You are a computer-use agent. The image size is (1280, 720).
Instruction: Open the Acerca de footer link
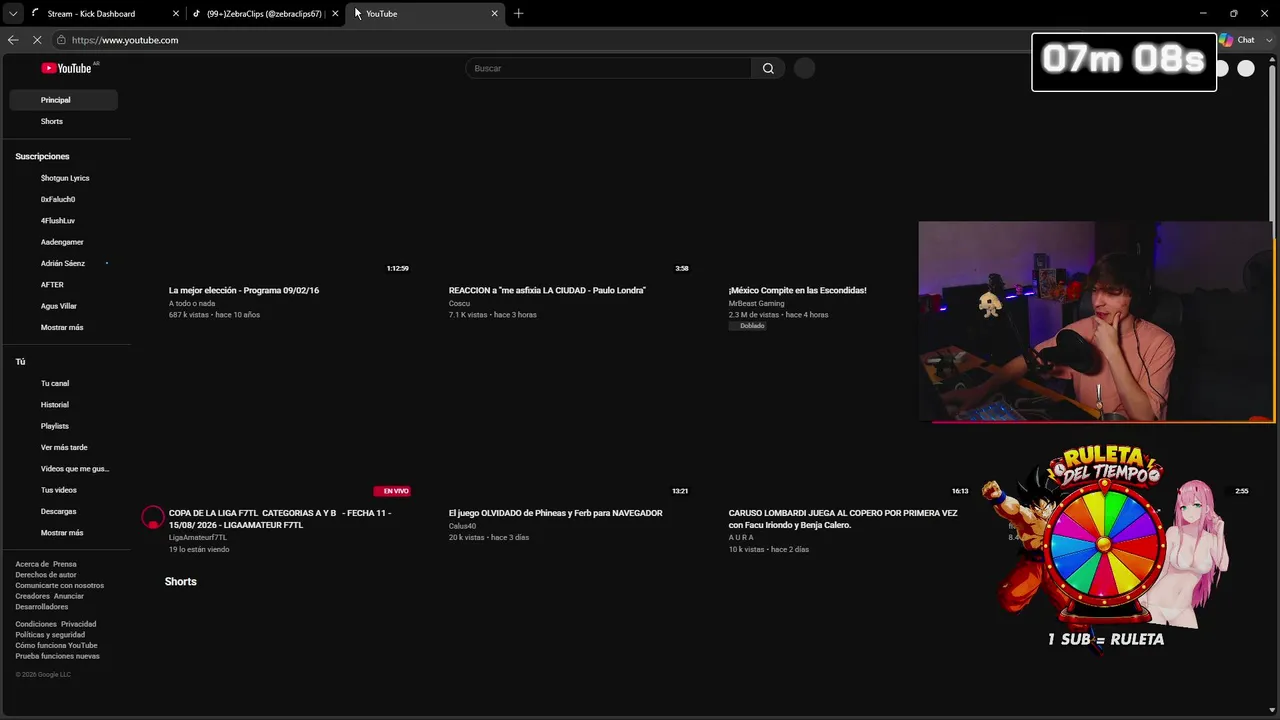32,564
